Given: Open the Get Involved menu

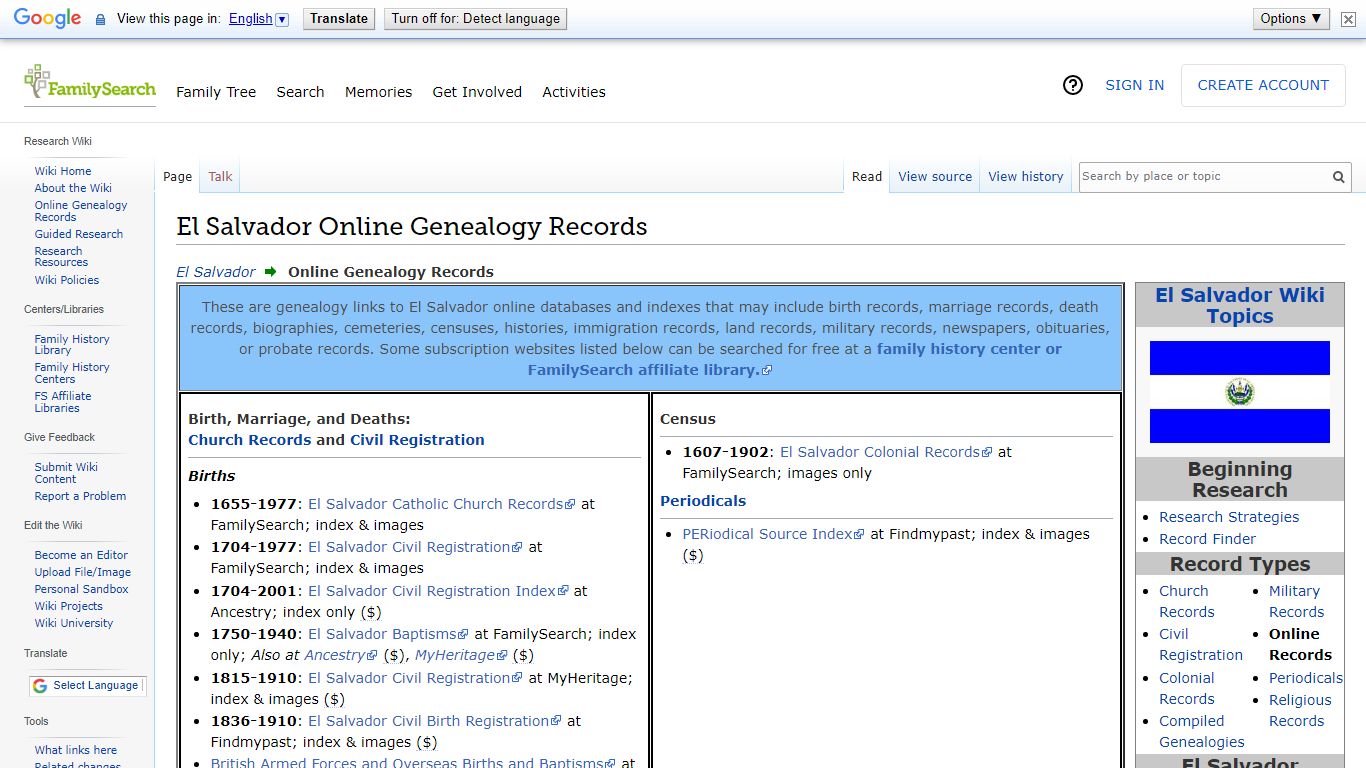Looking at the screenshot, I should pyautogui.click(x=477, y=92).
